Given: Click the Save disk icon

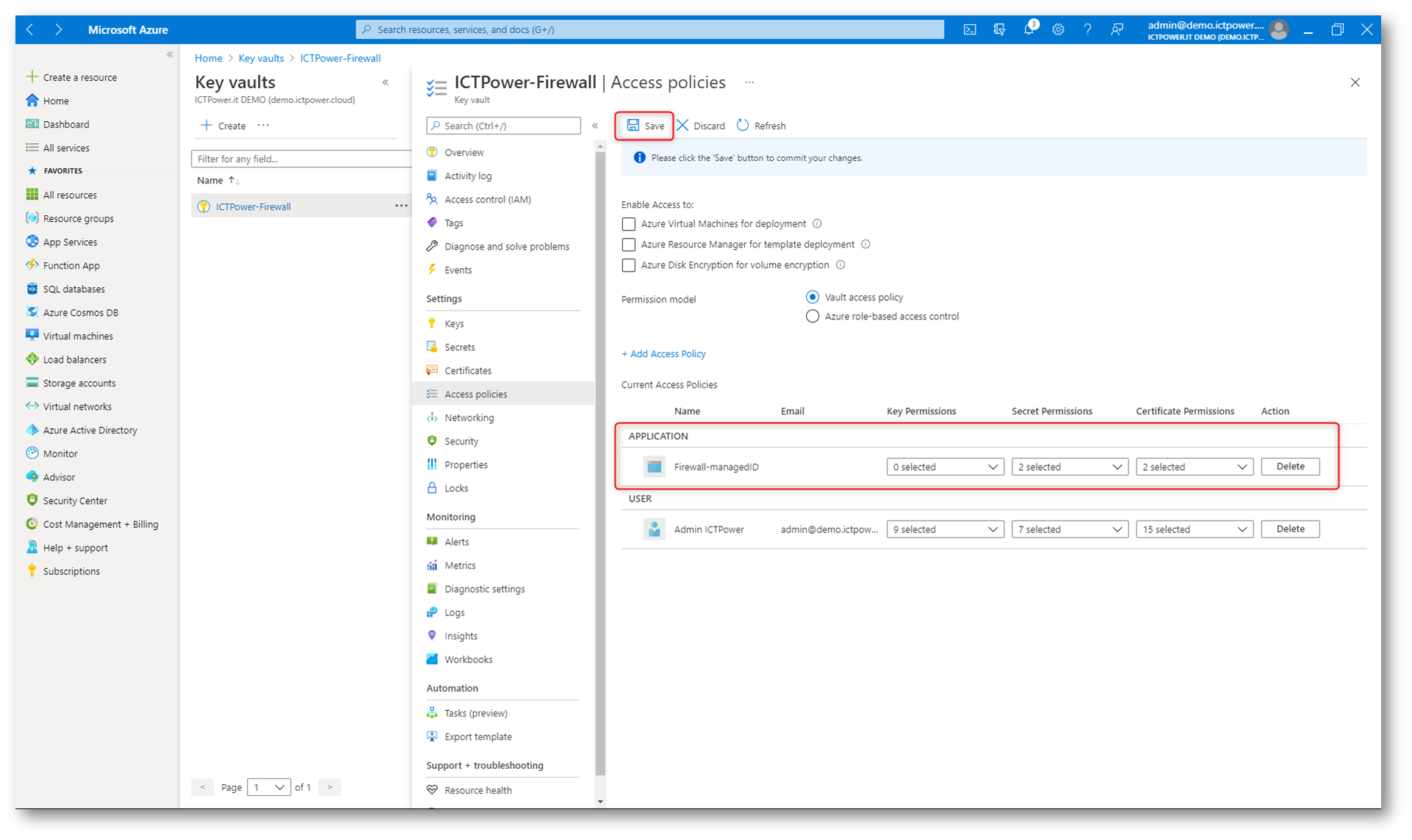Looking at the screenshot, I should (633, 126).
